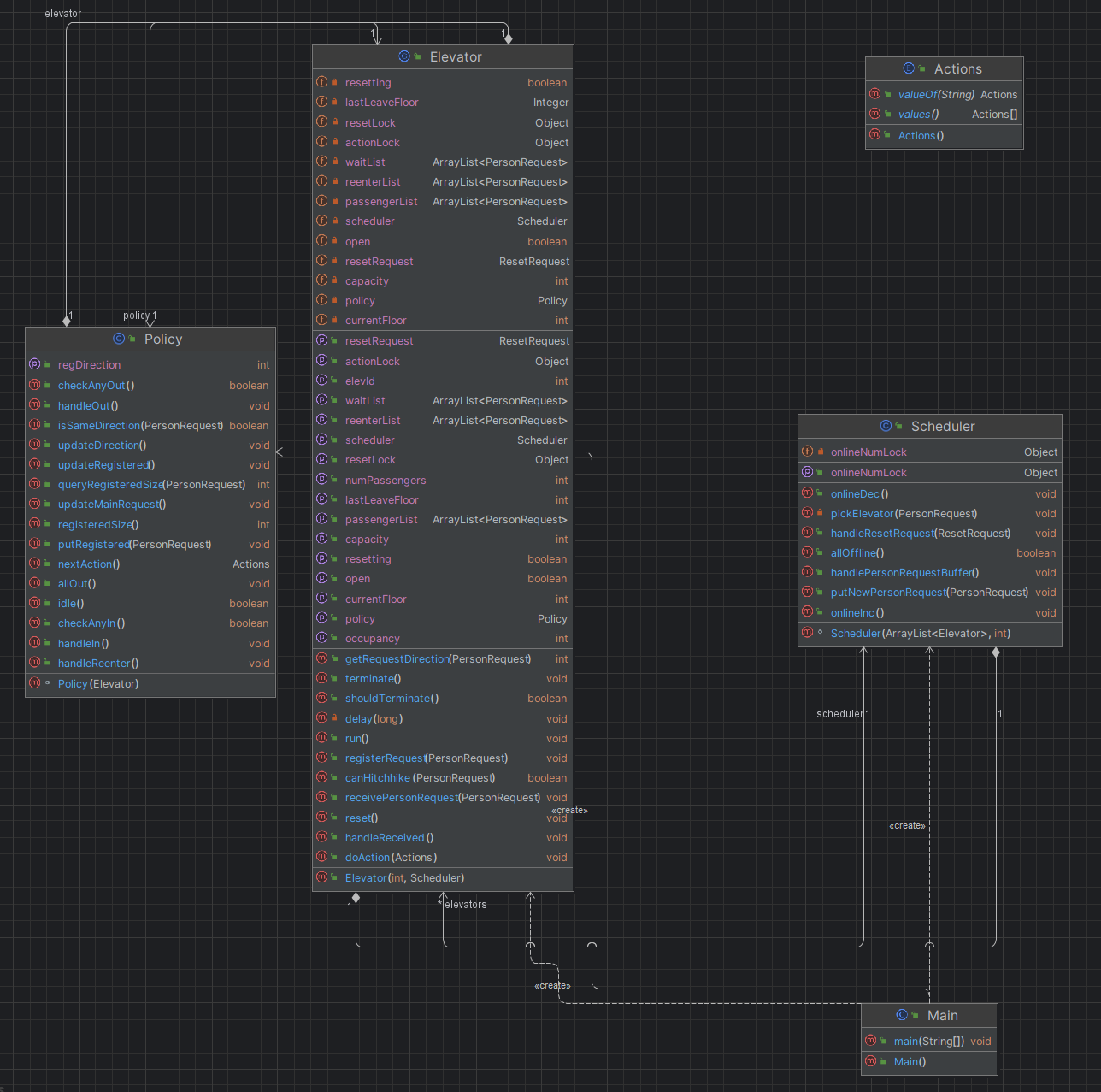The width and height of the screenshot is (1101, 1092).
Task: Select handleResetRequest method in Scheduler
Action: click(930, 534)
